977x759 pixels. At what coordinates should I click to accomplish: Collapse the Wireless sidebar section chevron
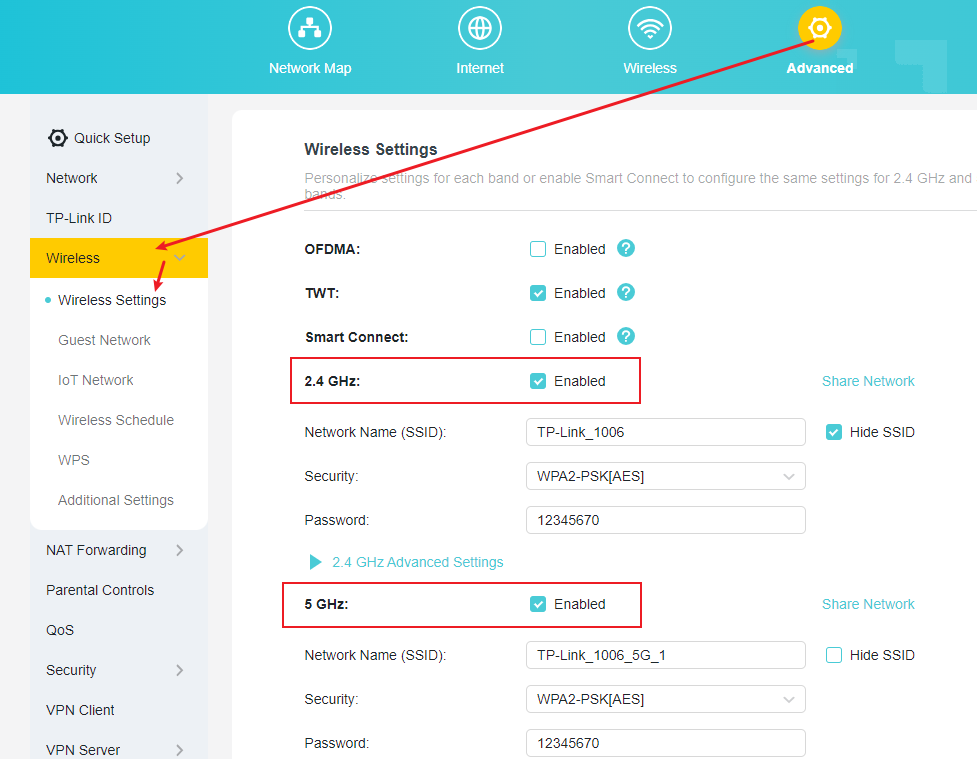[179, 258]
